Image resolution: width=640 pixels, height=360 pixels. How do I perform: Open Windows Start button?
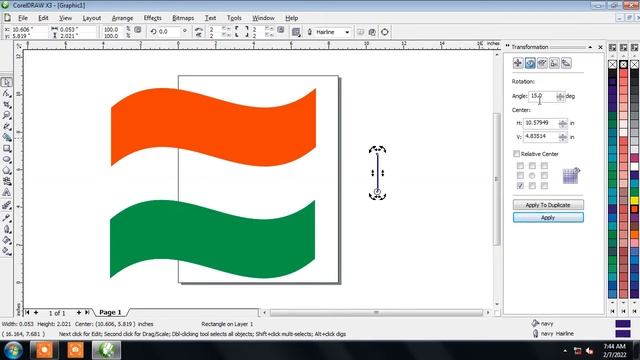tap(13, 350)
